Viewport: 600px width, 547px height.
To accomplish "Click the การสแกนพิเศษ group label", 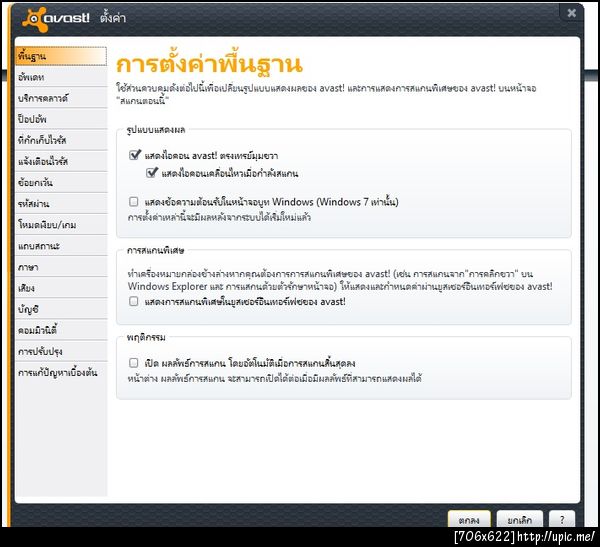I will [155, 251].
